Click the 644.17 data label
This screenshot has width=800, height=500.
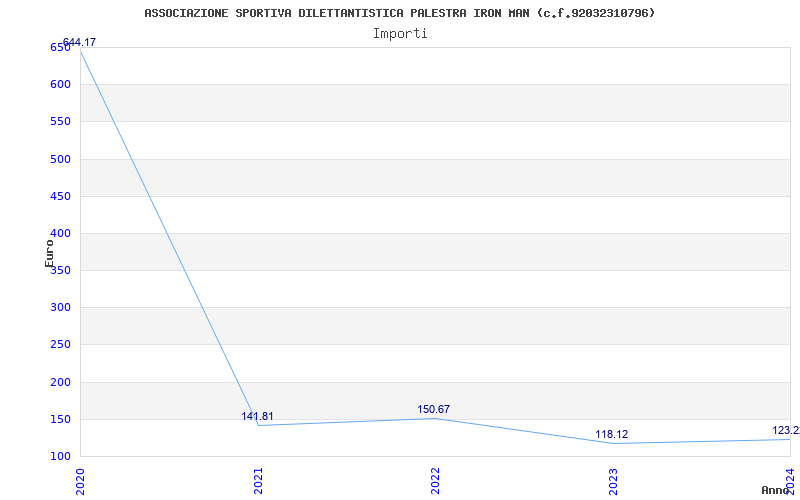click(79, 42)
